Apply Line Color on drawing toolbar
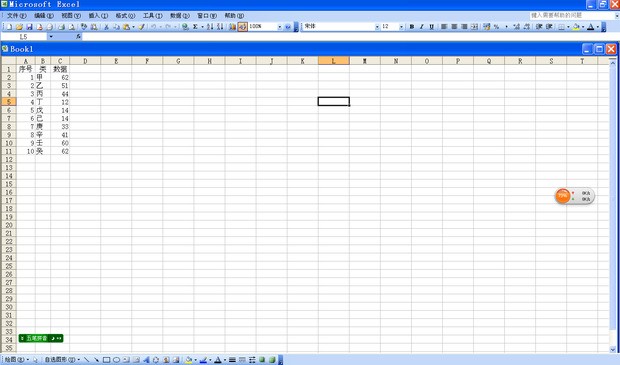Viewport: 620px width, 365px height. (x=203, y=360)
